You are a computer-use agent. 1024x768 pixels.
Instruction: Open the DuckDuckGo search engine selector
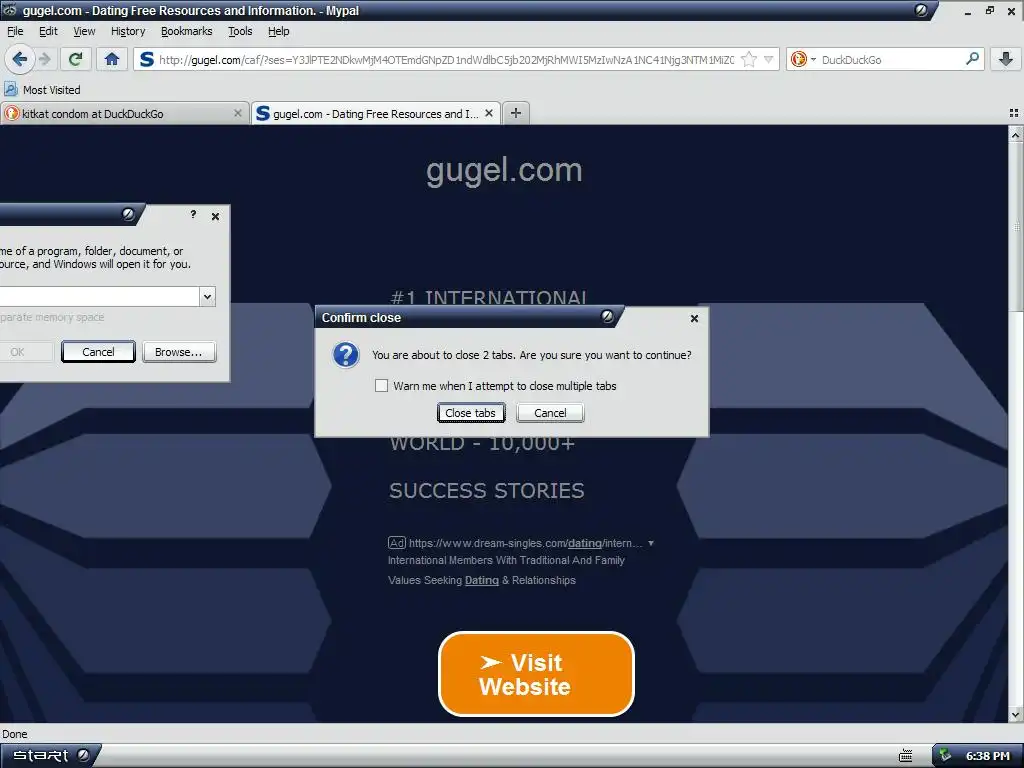(803, 59)
